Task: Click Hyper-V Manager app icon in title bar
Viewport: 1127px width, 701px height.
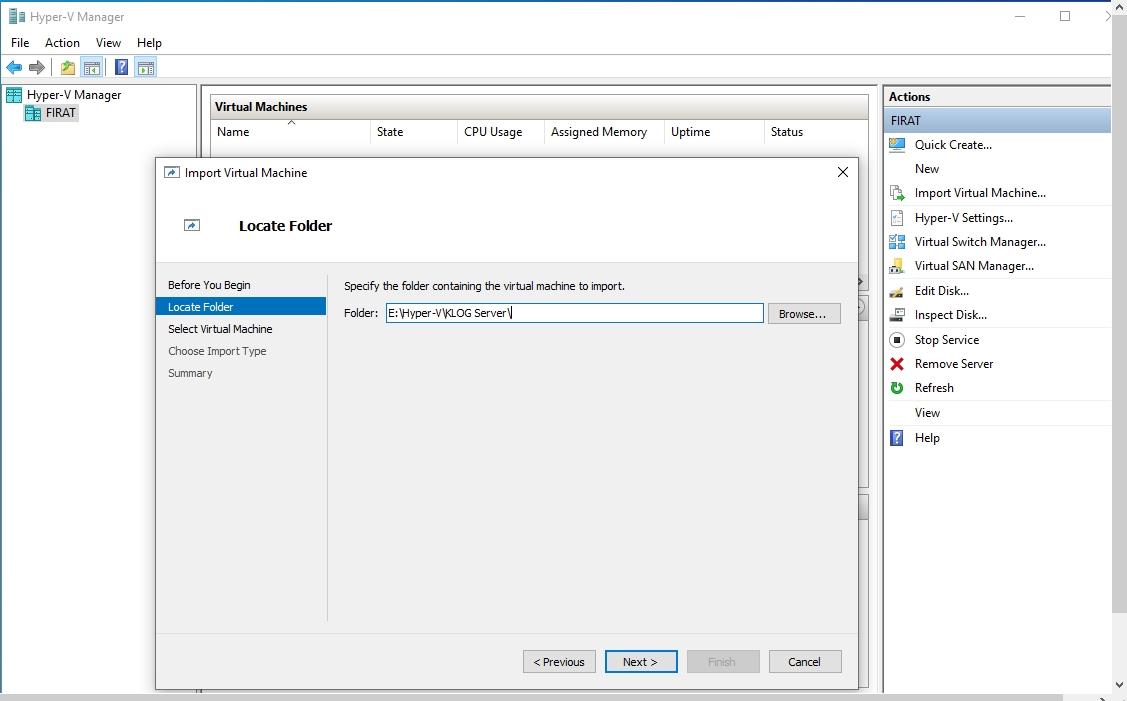Action: coord(17,16)
